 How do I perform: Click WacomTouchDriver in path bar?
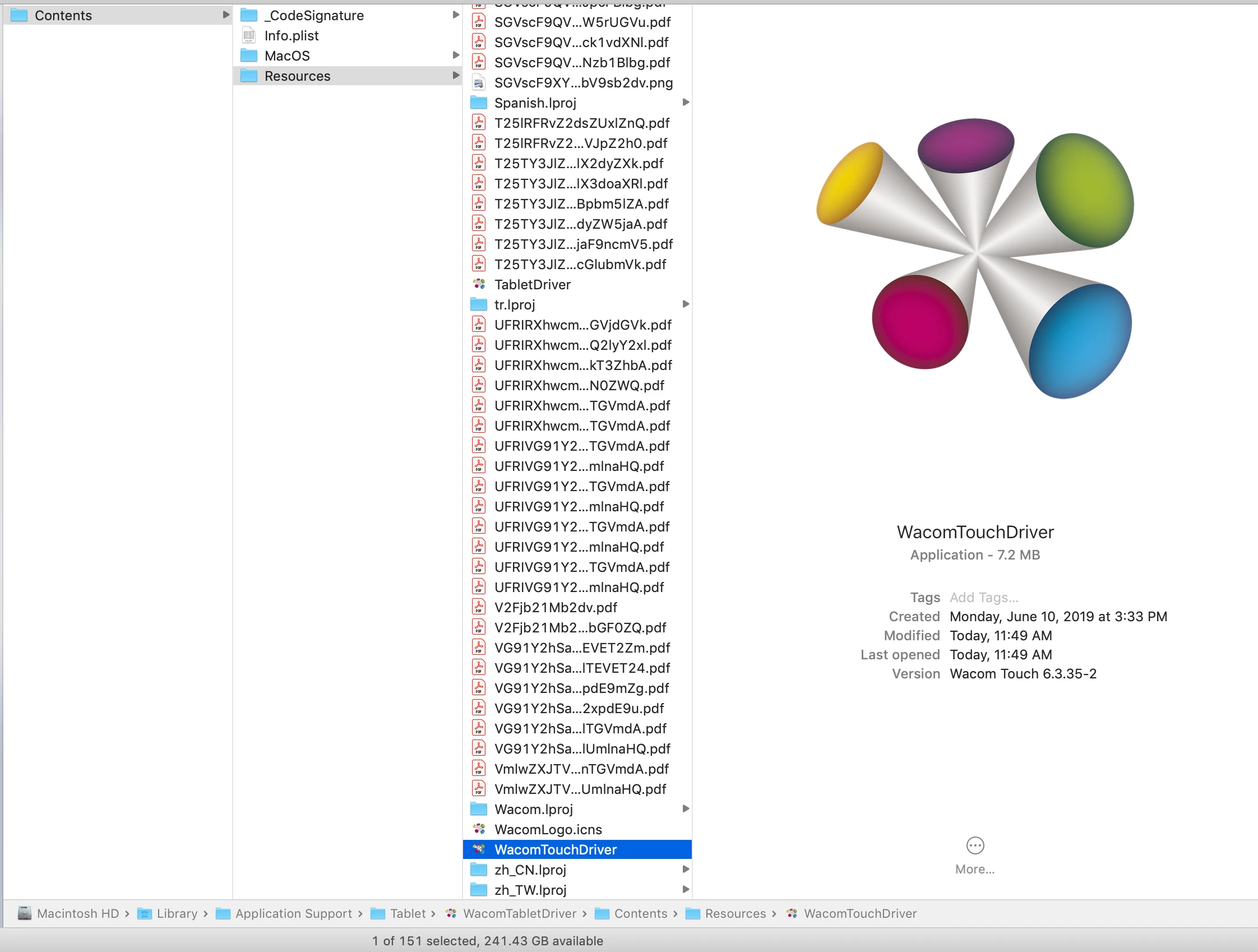(860, 913)
